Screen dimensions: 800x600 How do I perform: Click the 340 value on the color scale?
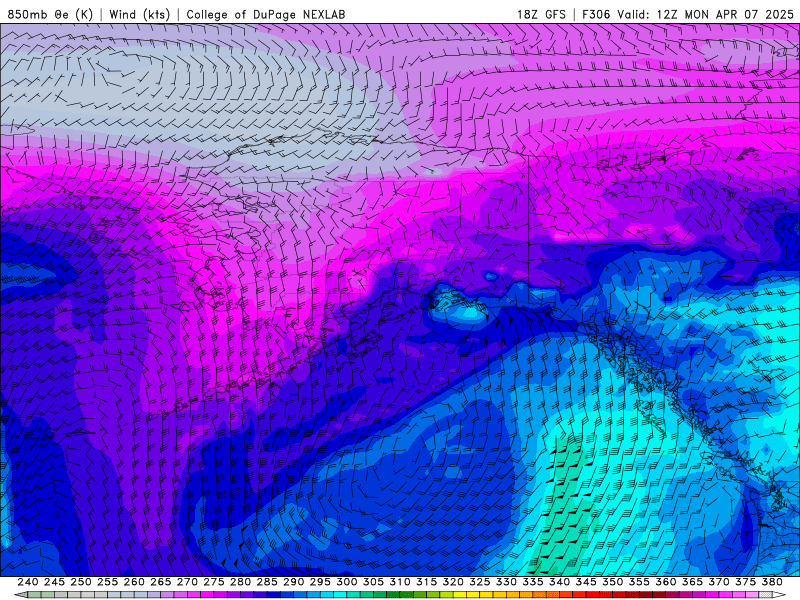pyautogui.click(x=560, y=582)
